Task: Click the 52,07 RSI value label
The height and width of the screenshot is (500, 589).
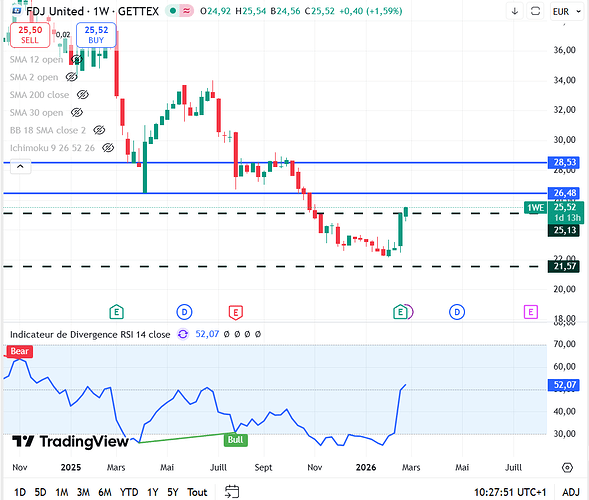Action: (564, 385)
